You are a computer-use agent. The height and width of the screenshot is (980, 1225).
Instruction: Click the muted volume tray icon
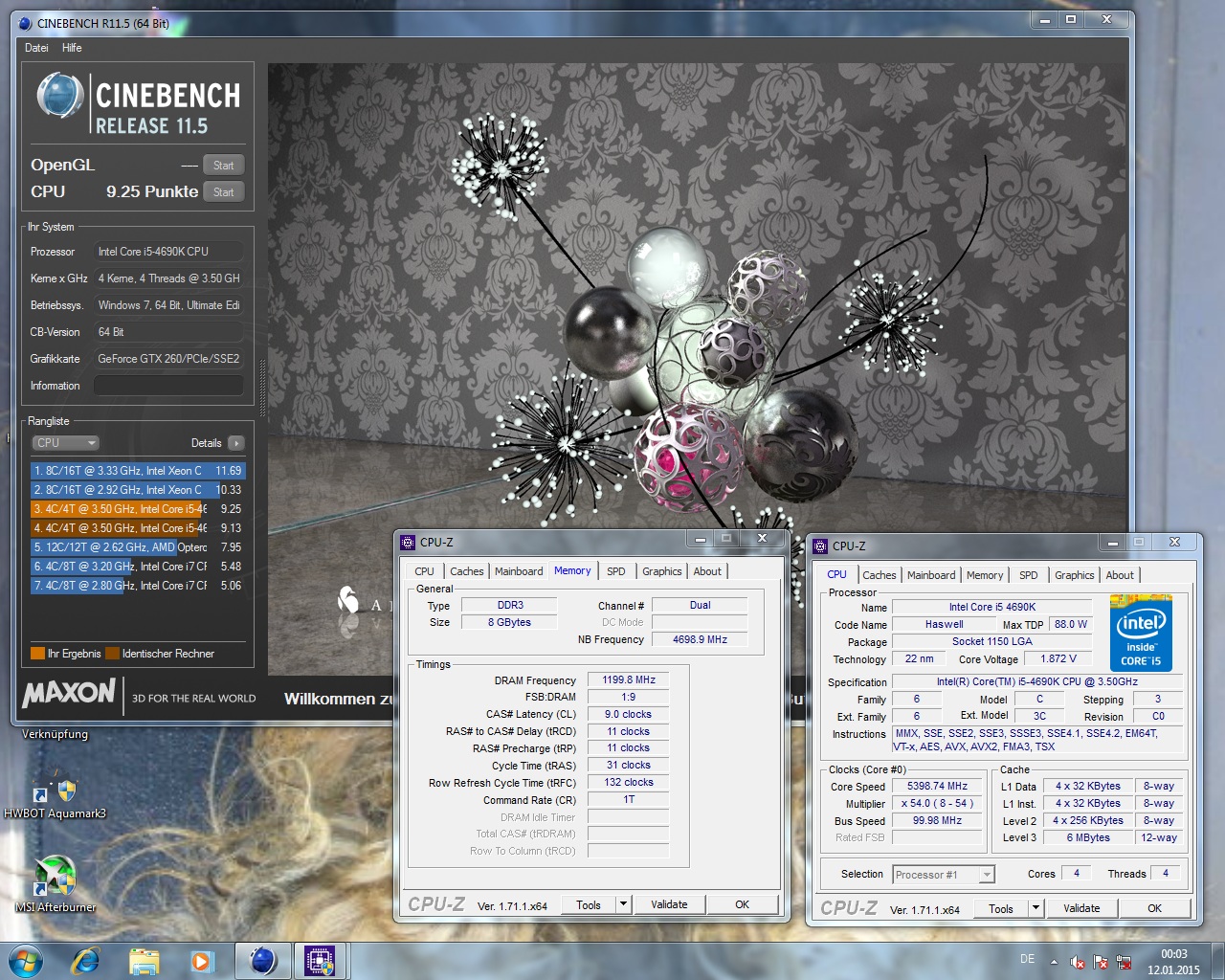click(x=1078, y=962)
